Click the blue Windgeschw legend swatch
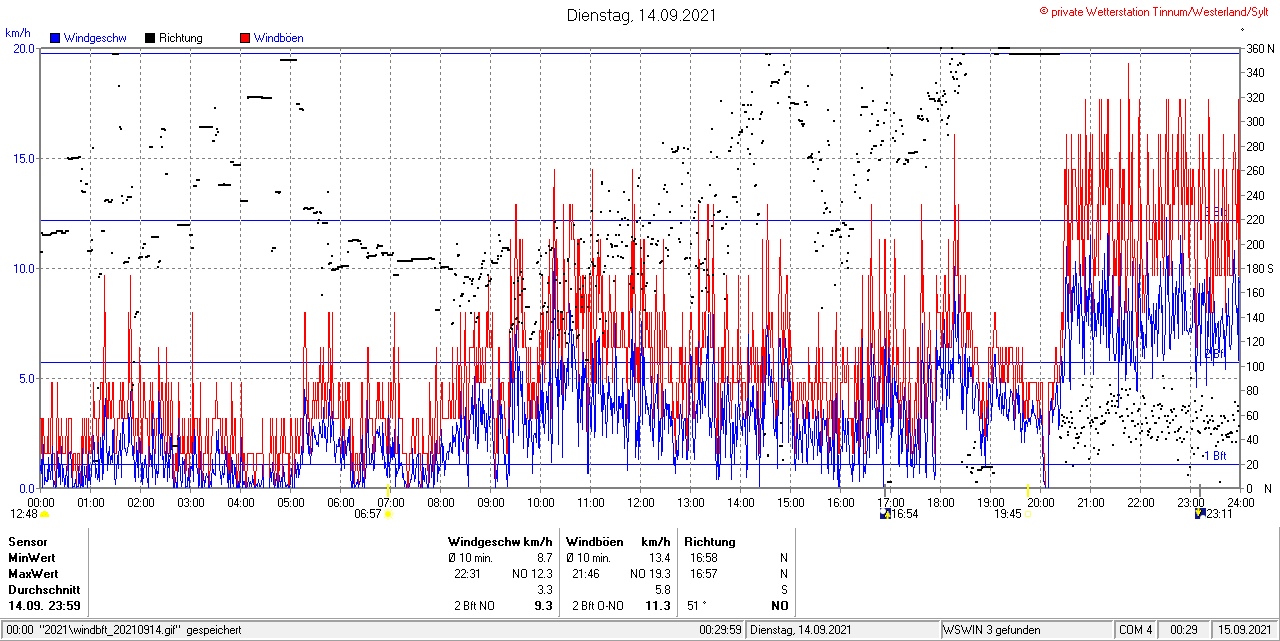 tap(56, 38)
